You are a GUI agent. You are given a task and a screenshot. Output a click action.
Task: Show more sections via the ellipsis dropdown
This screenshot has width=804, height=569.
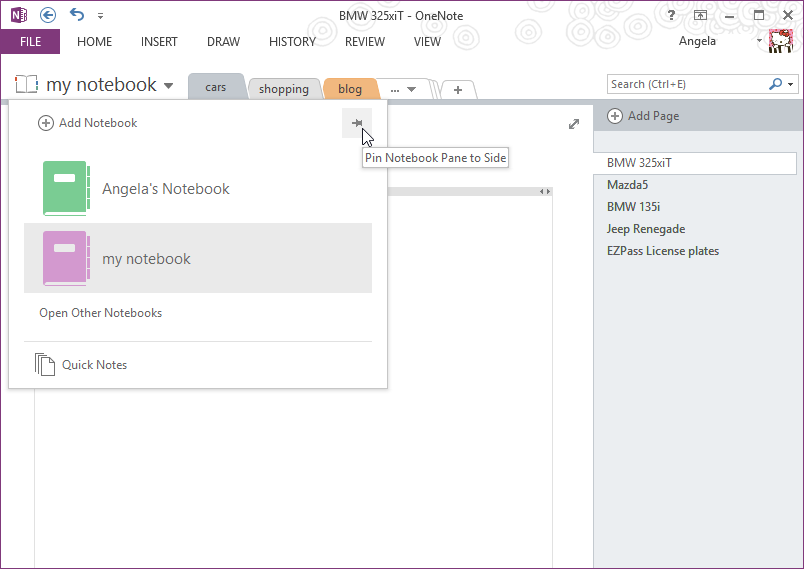click(x=403, y=89)
